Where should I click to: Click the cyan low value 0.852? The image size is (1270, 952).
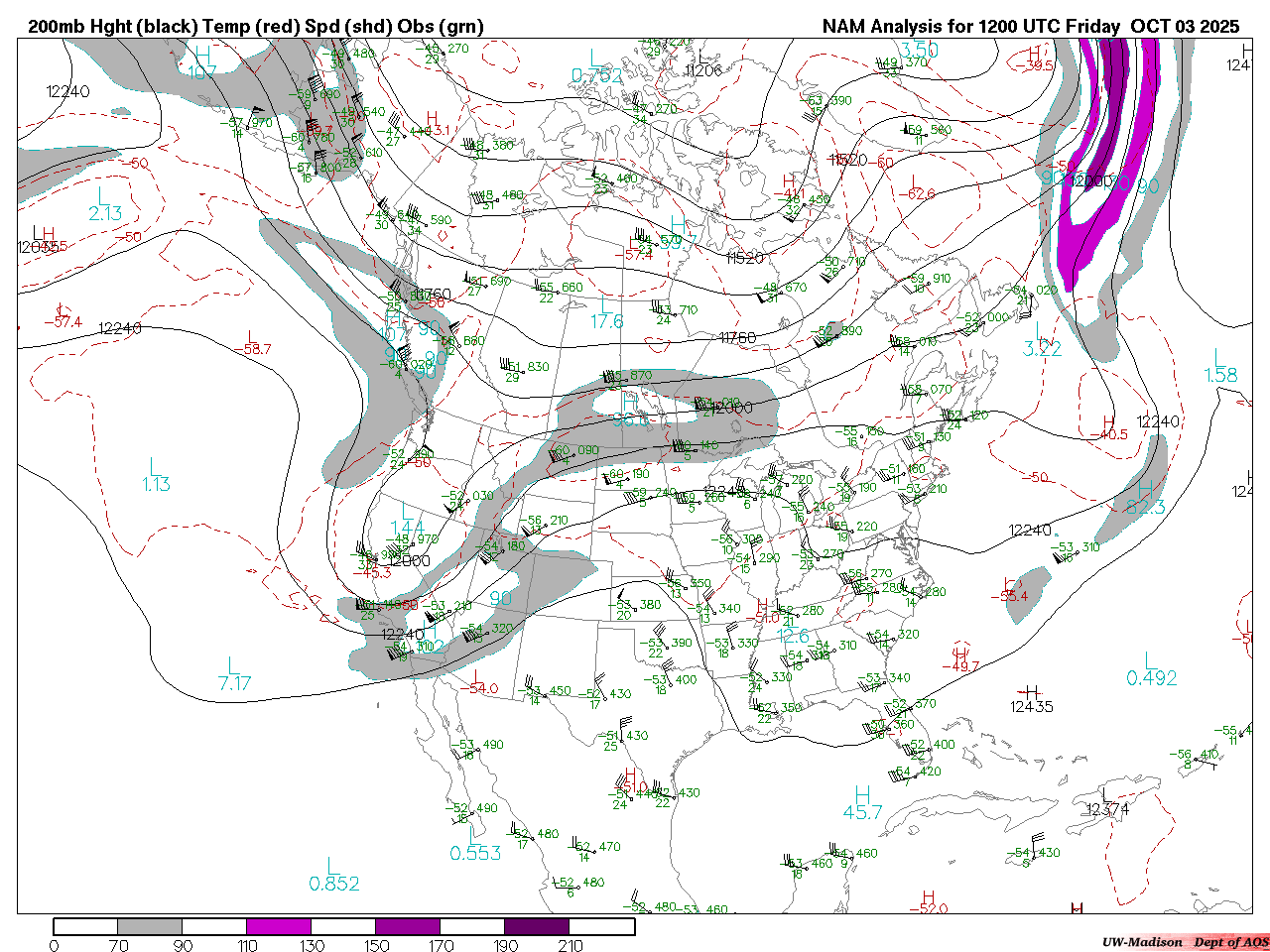click(334, 884)
